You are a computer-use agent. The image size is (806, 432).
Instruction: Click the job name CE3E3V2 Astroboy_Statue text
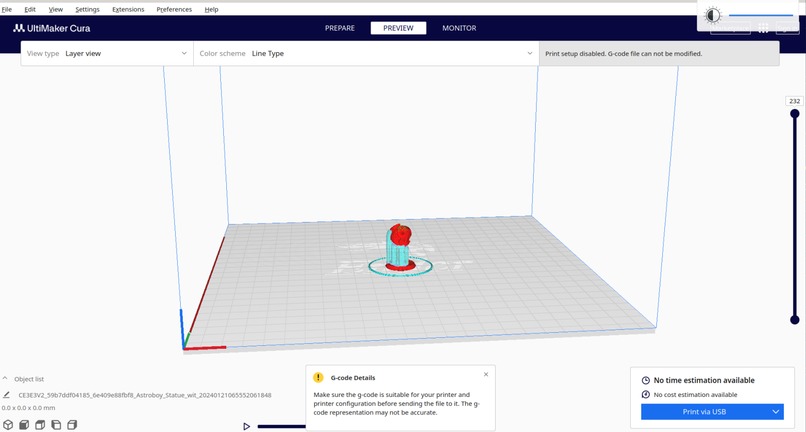coord(145,395)
